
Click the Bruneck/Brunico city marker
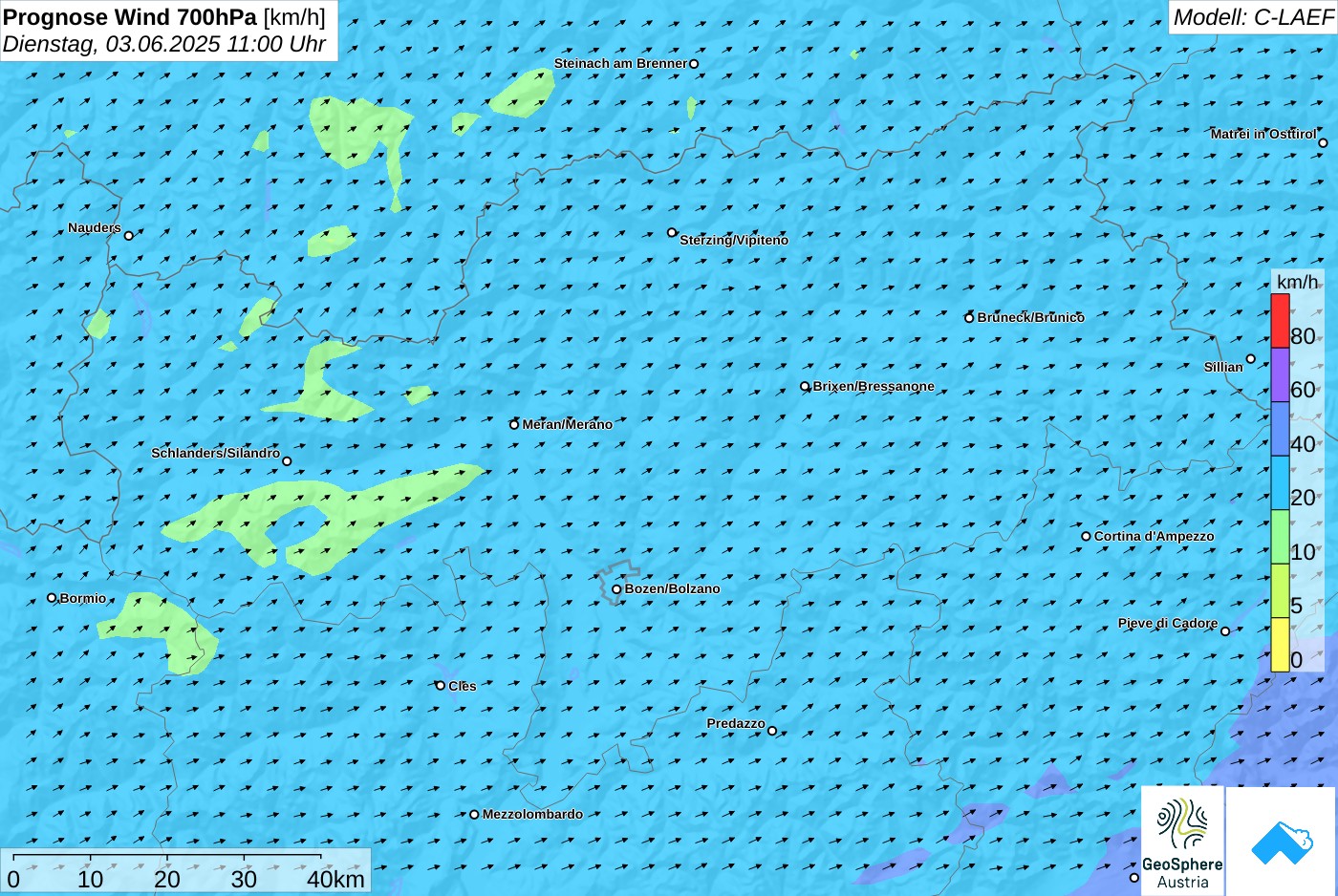click(x=969, y=318)
